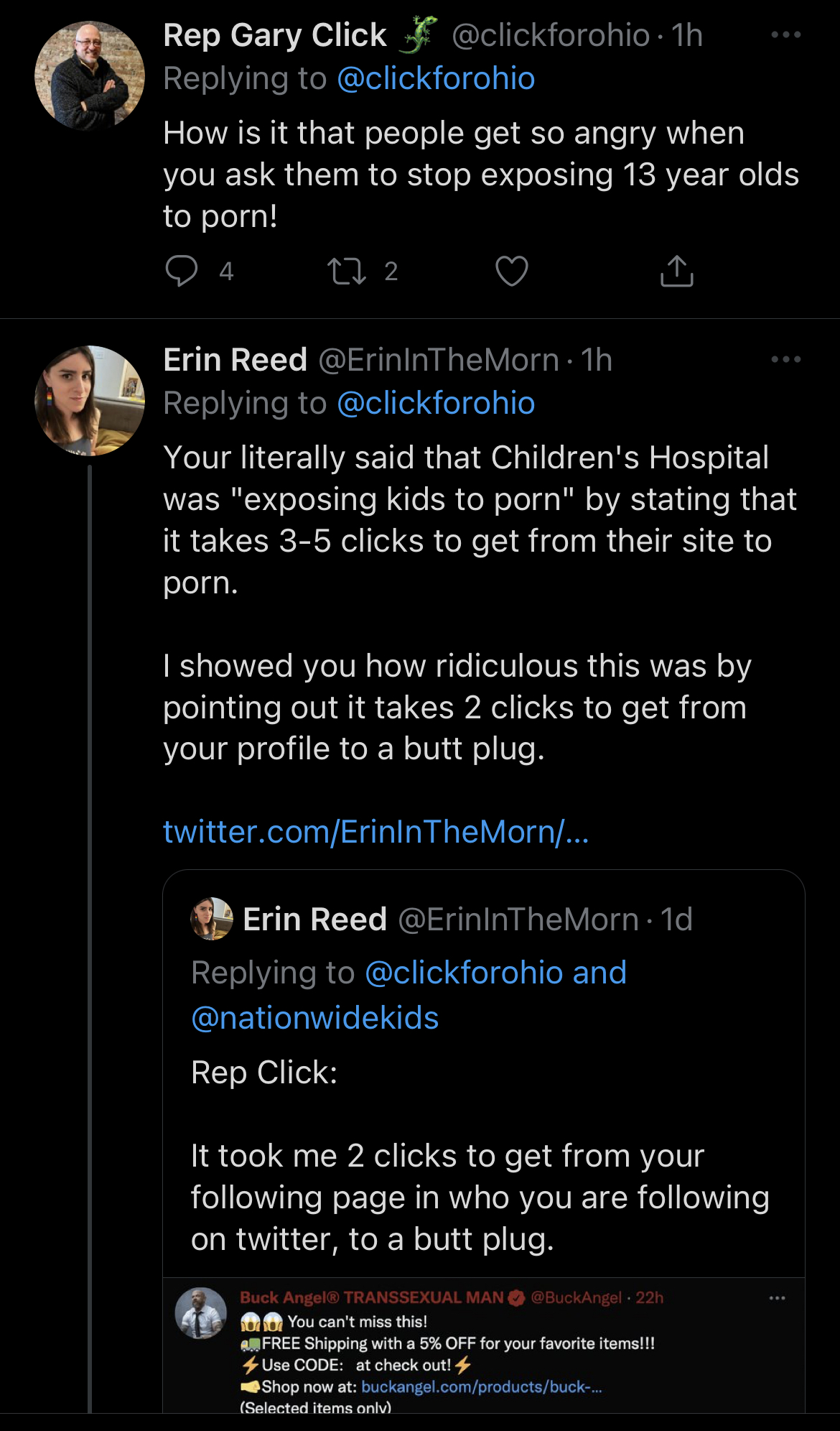Reply to Rep Gary Click's tweet
Image resolution: width=840 pixels, height=1431 pixels.
(x=182, y=271)
